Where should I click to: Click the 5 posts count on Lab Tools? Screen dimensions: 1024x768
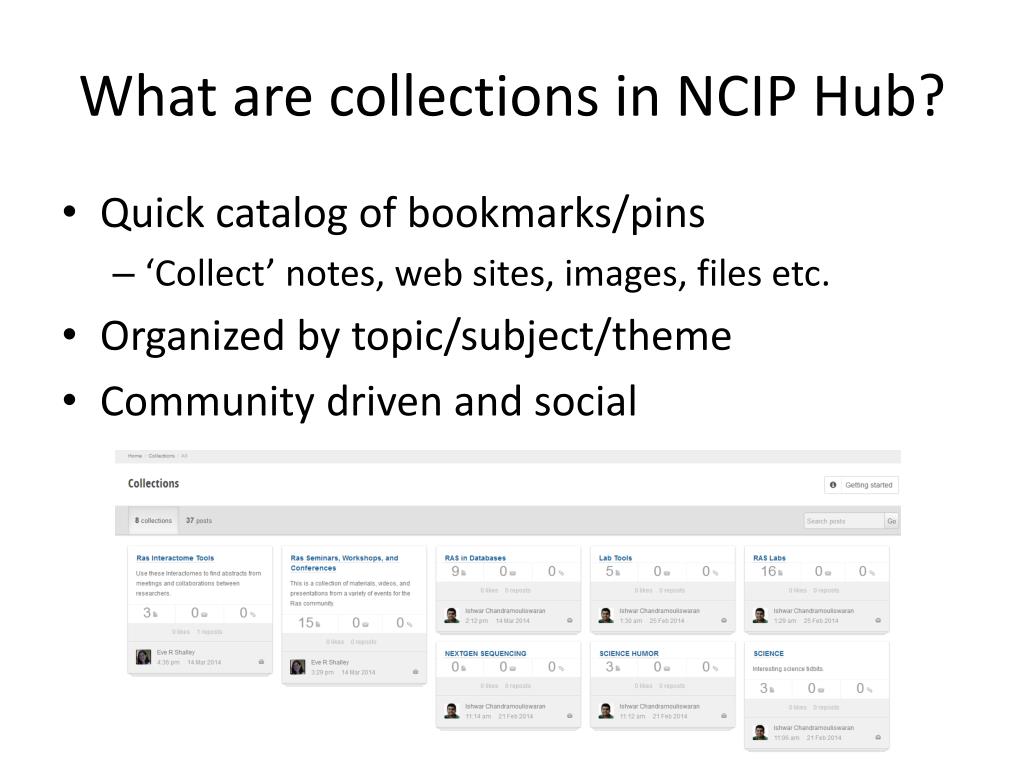(x=613, y=571)
